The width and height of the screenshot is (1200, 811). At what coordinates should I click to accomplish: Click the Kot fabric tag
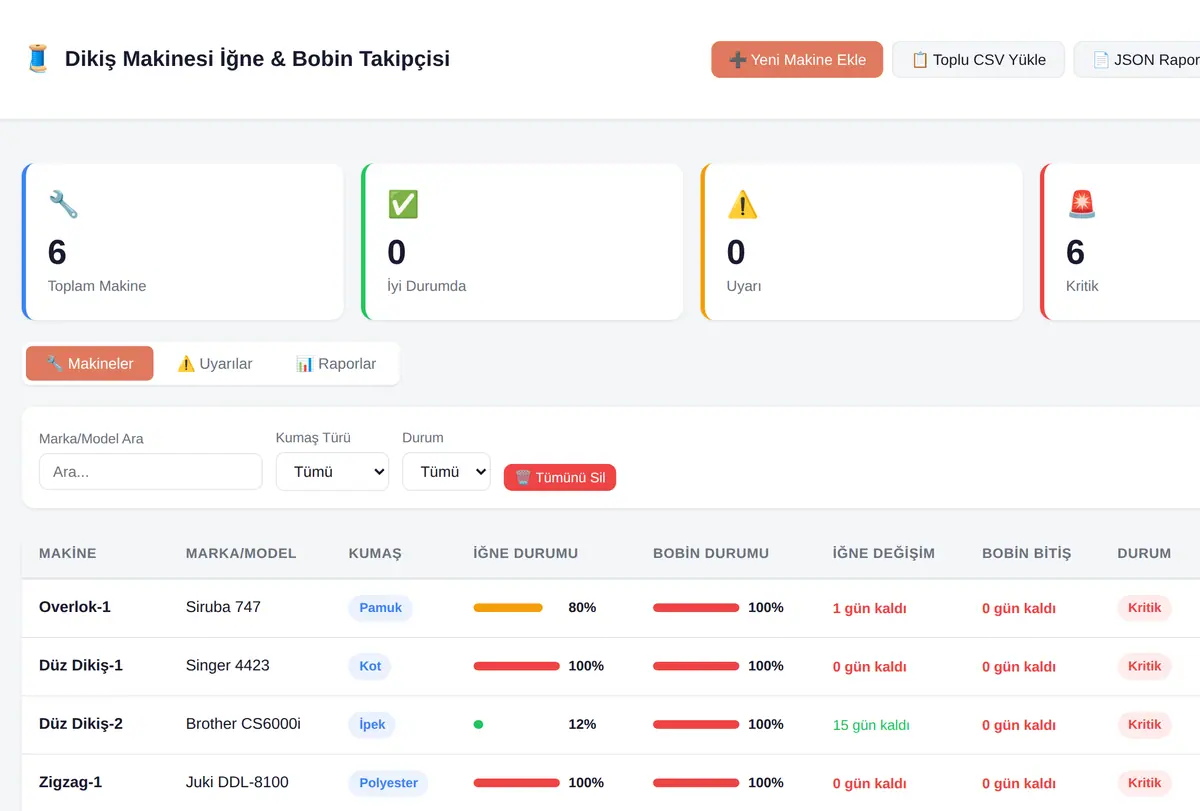370,666
